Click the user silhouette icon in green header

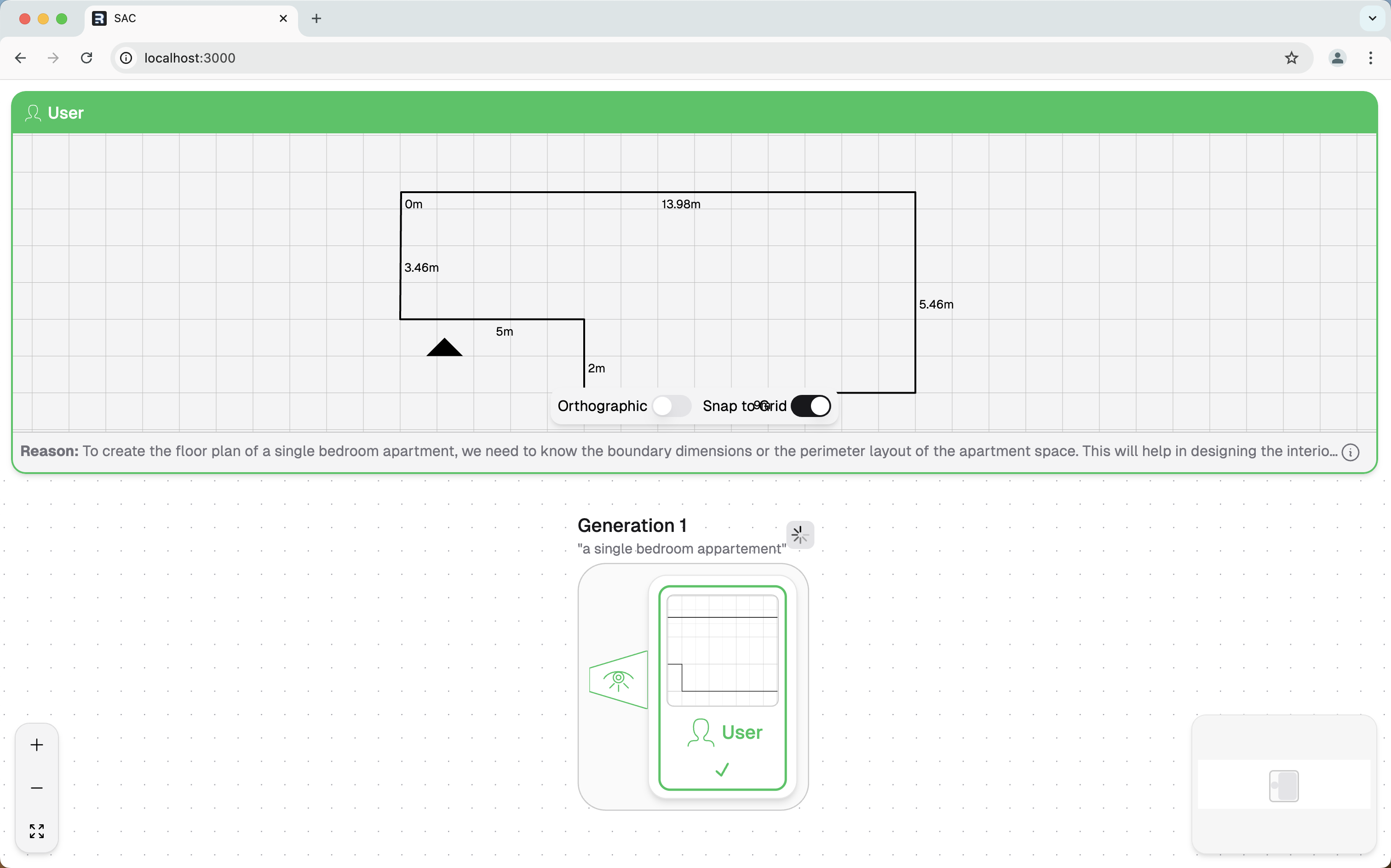(x=33, y=113)
